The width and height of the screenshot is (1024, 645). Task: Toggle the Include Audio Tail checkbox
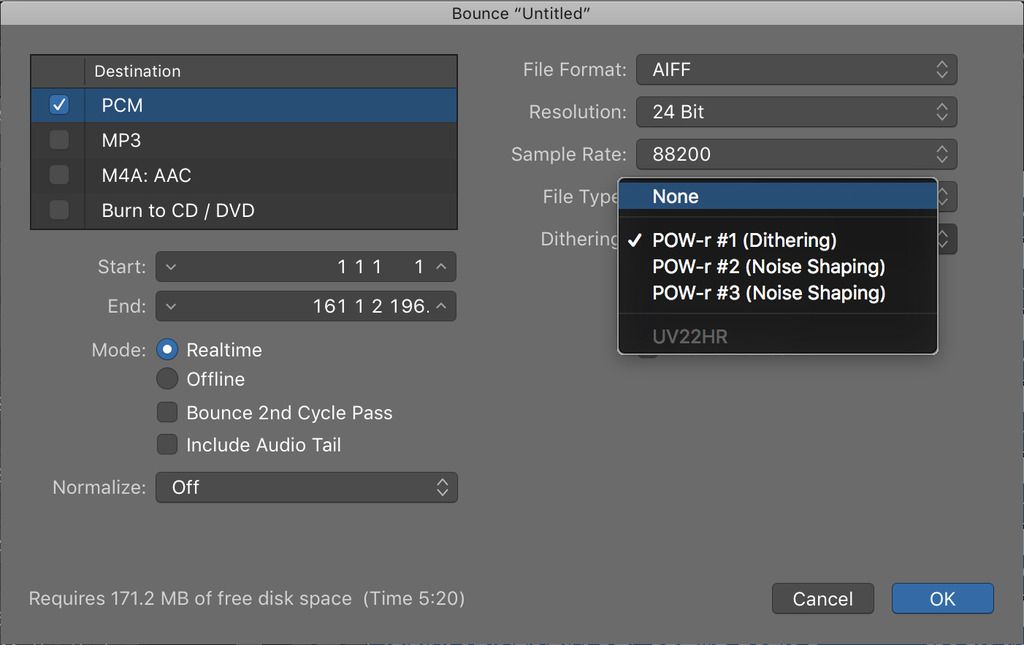coord(167,445)
